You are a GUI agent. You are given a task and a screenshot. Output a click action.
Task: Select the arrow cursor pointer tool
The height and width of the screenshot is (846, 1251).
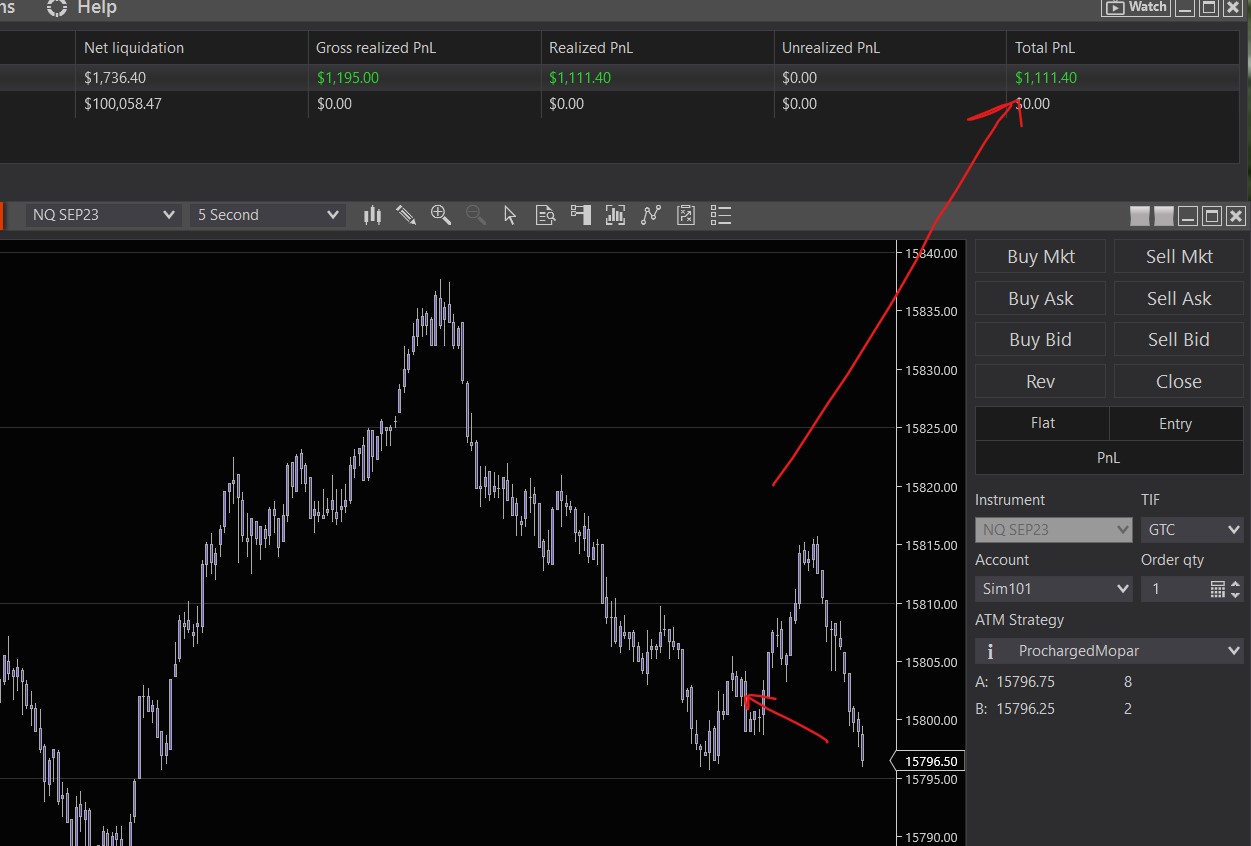(x=510, y=215)
